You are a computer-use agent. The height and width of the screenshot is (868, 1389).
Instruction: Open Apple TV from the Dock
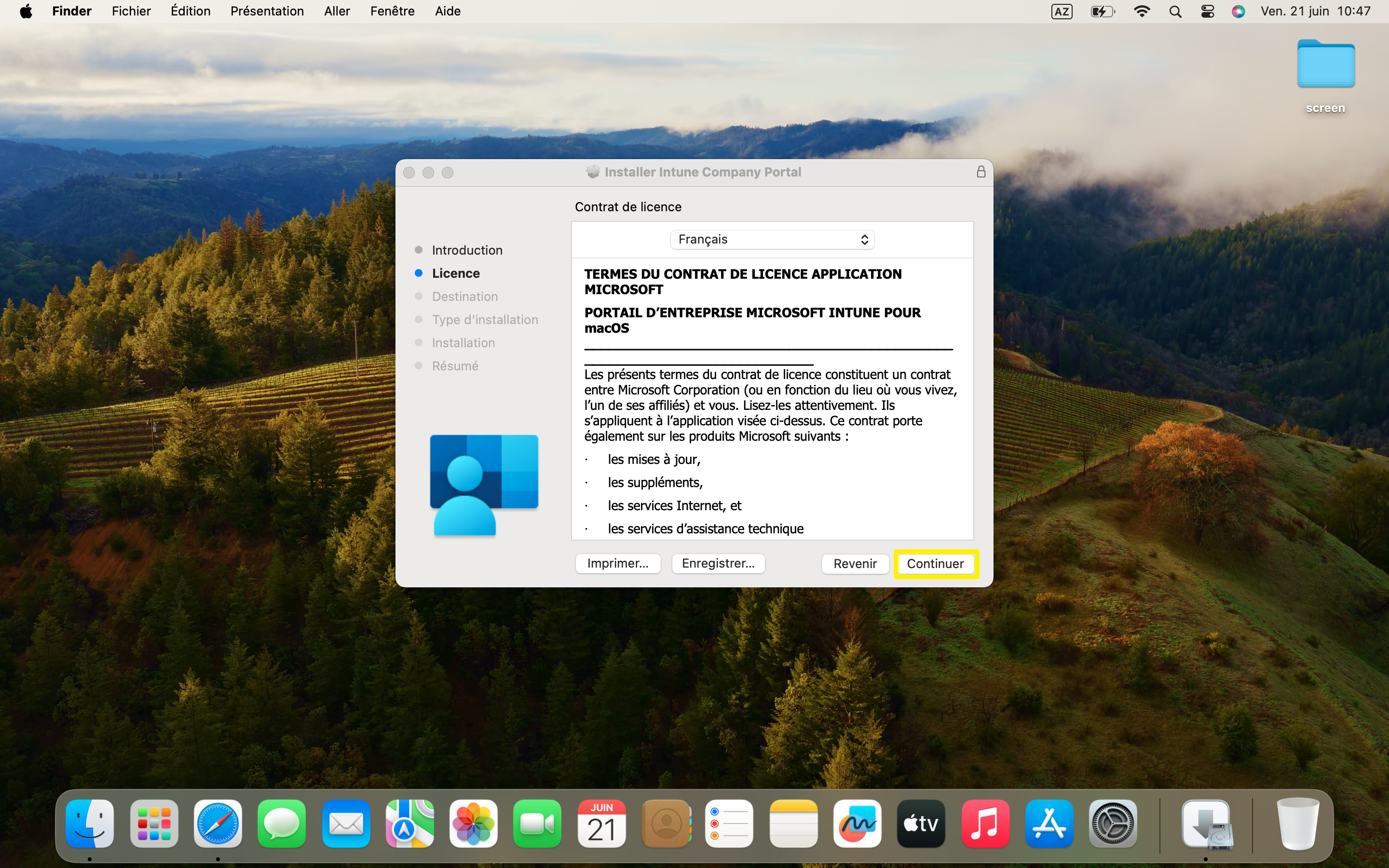(x=922, y=824)
